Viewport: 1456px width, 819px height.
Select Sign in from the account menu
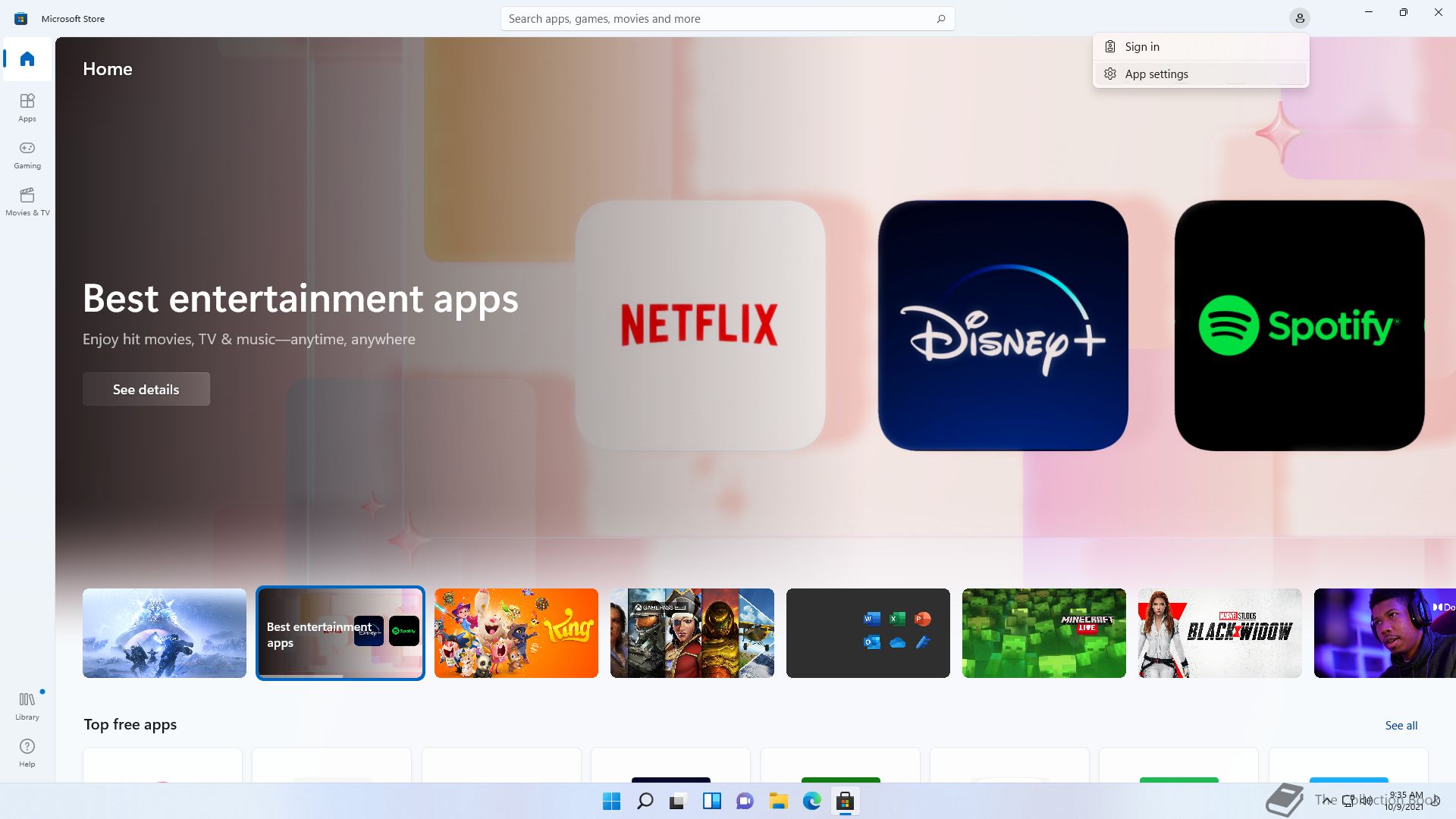pyautogui.click(x=1201, y=47)
